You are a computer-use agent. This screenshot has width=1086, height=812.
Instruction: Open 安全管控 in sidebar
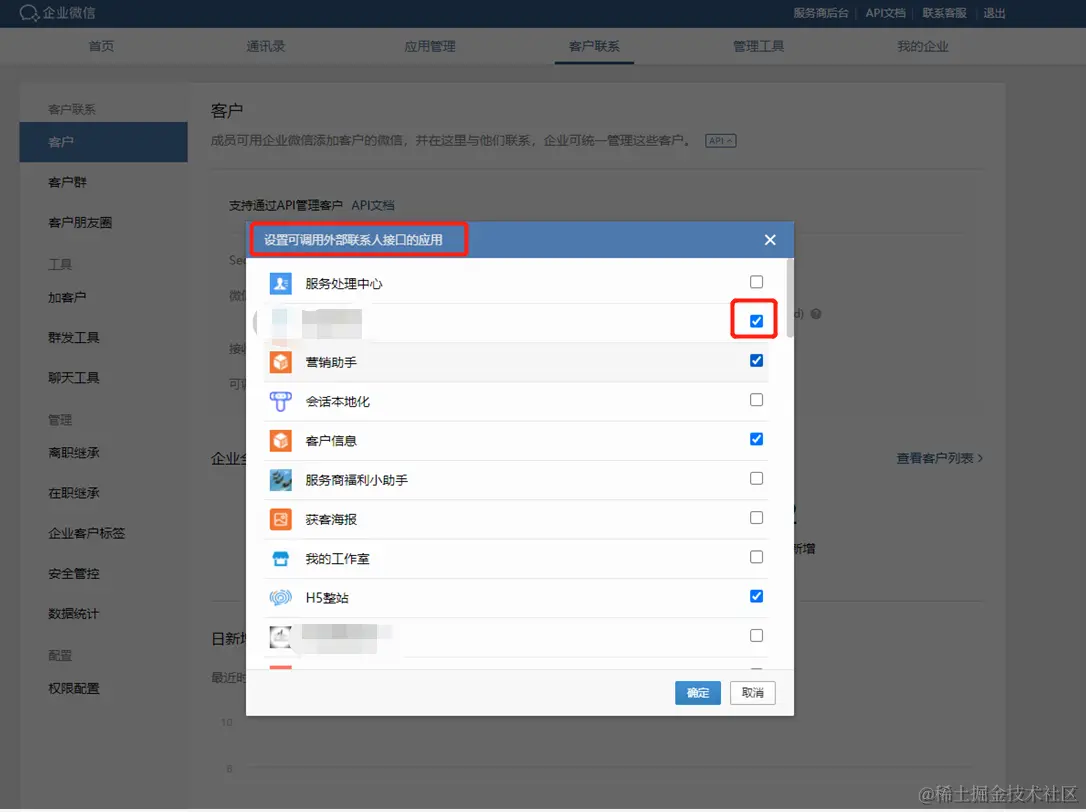73,573
